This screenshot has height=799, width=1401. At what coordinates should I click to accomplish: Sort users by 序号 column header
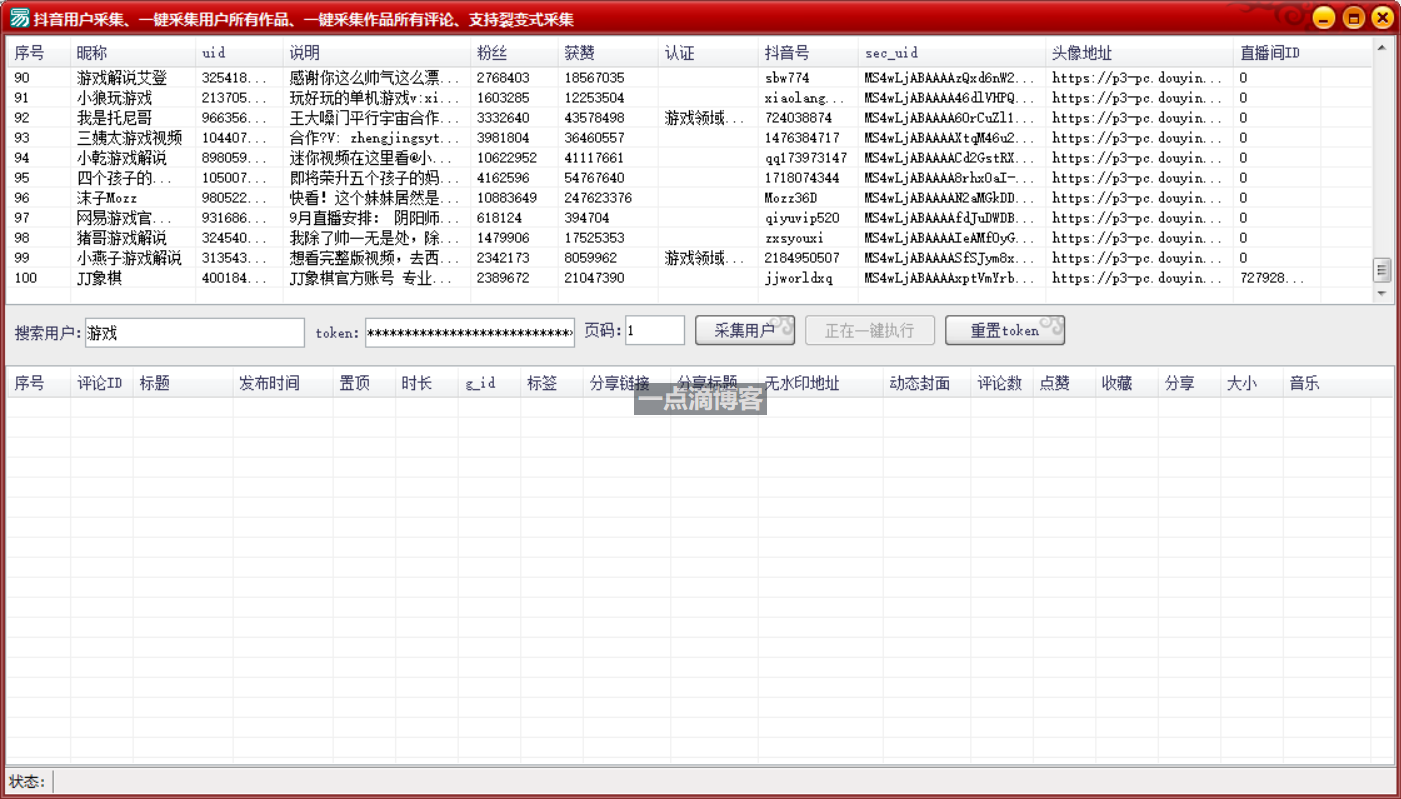click(x=40, y=53)
